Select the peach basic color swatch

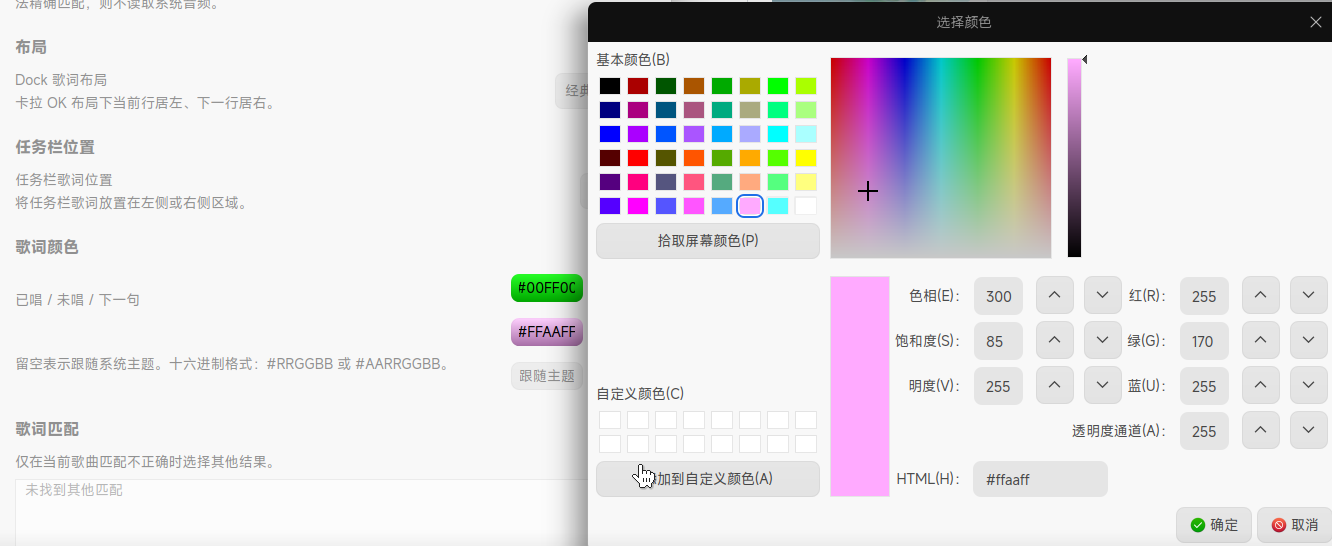[x=750, y=182]
